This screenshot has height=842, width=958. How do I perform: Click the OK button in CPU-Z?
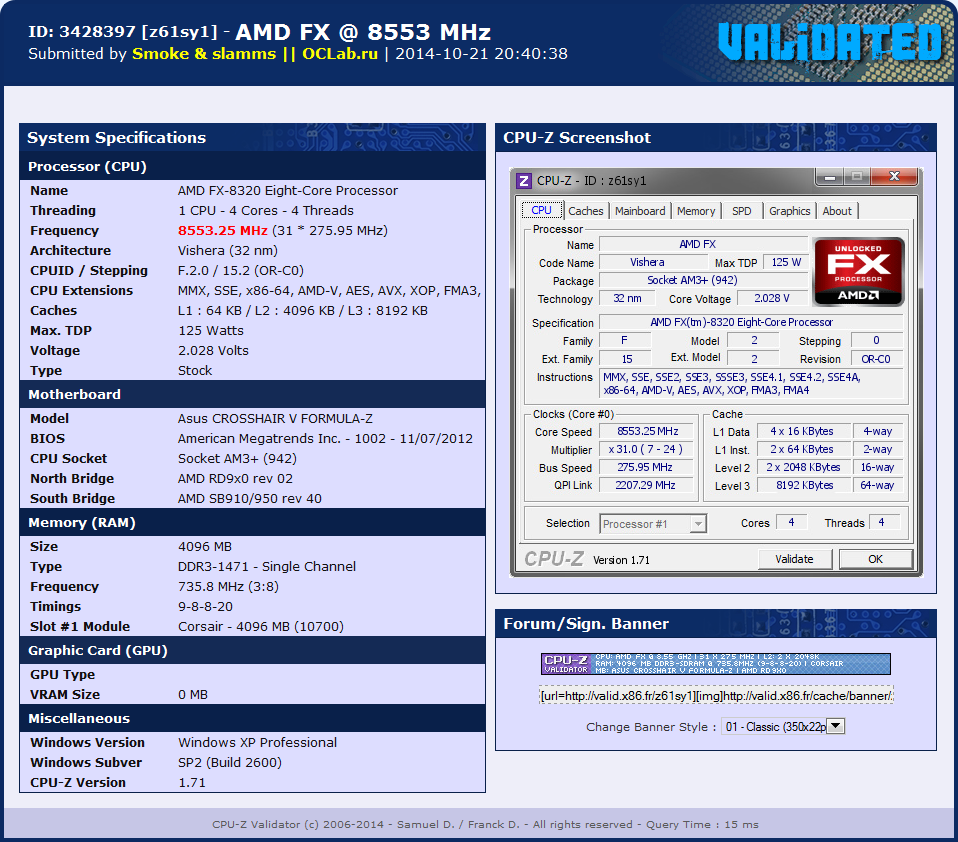coord(876,559)
